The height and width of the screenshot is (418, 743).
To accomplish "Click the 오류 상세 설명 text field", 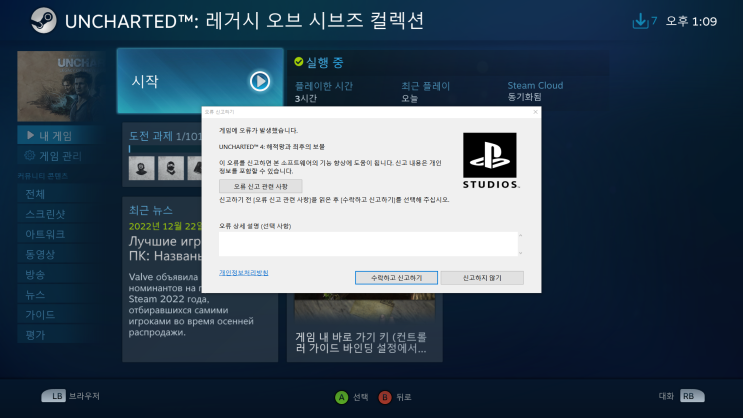I will click(x=368, y=244).
